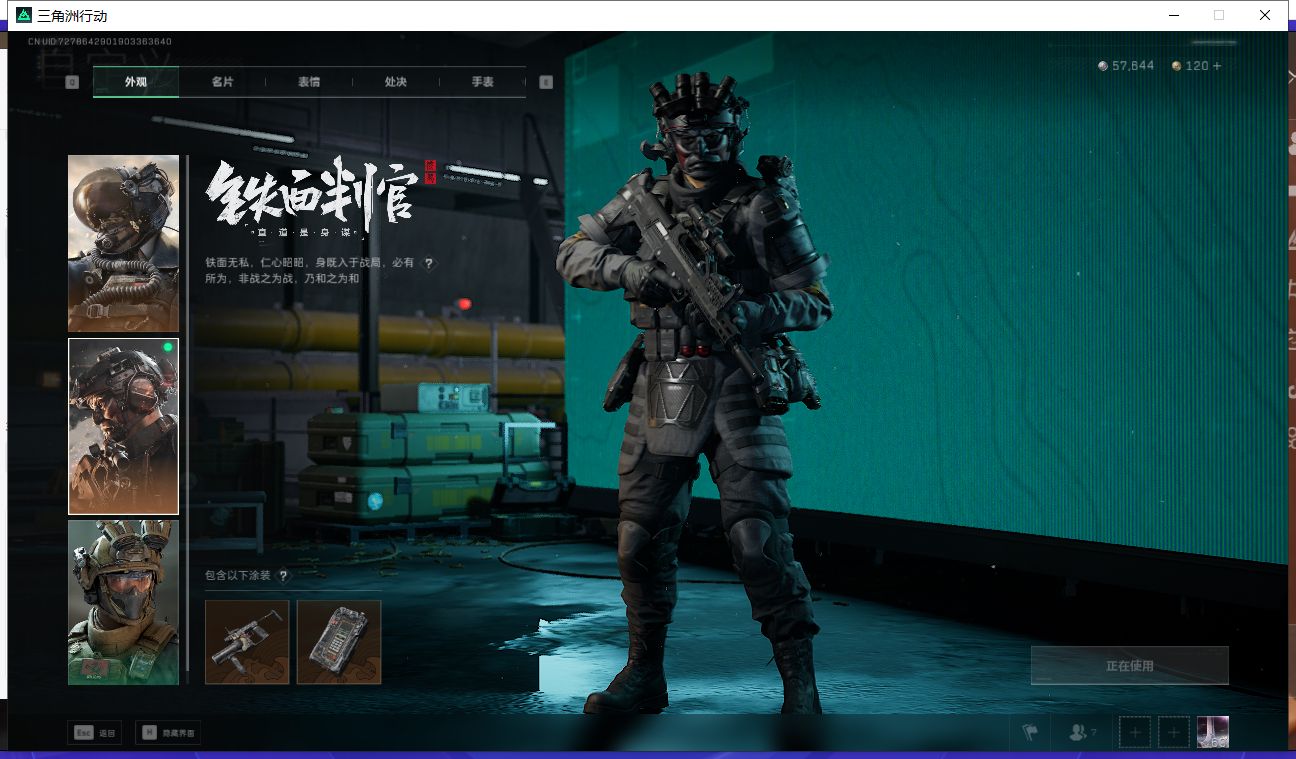Screen dimensions: 1296x759
Task: Invite teammate using first plus slot
Action: pos(1135,733)
